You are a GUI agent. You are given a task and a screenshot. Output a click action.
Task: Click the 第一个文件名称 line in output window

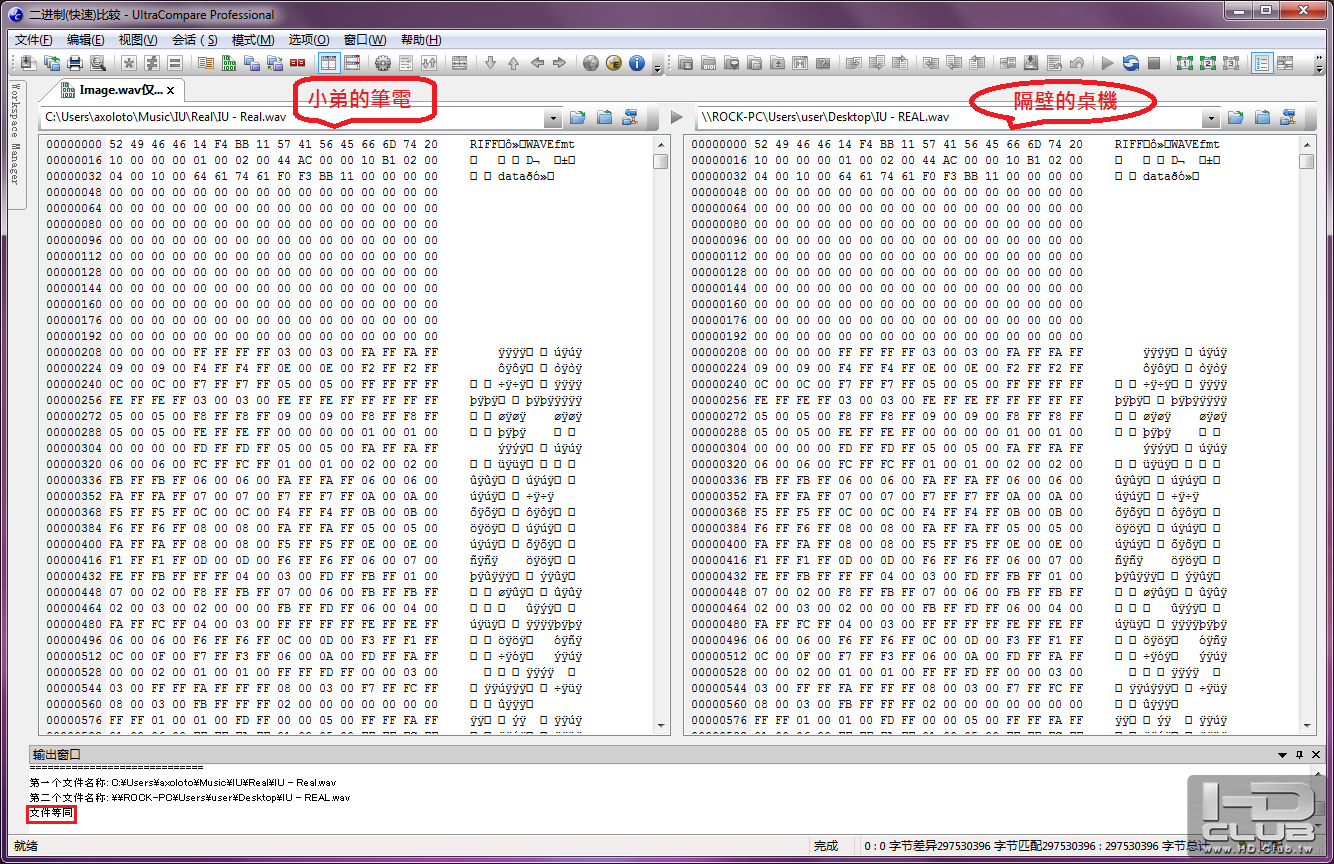pyautogui.click(x=183, y=782)
